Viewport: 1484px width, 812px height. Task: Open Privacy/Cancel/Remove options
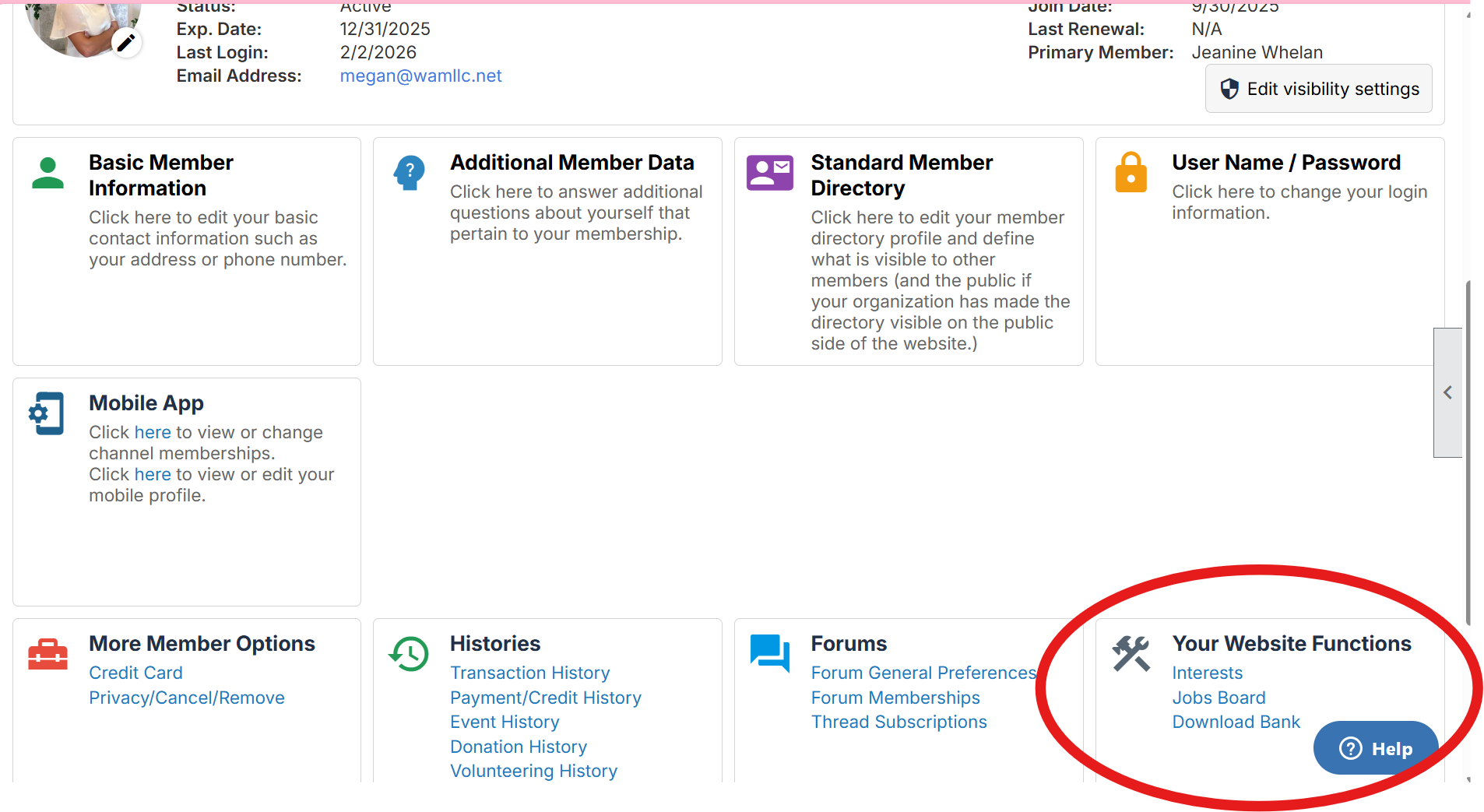coord(187,698)
